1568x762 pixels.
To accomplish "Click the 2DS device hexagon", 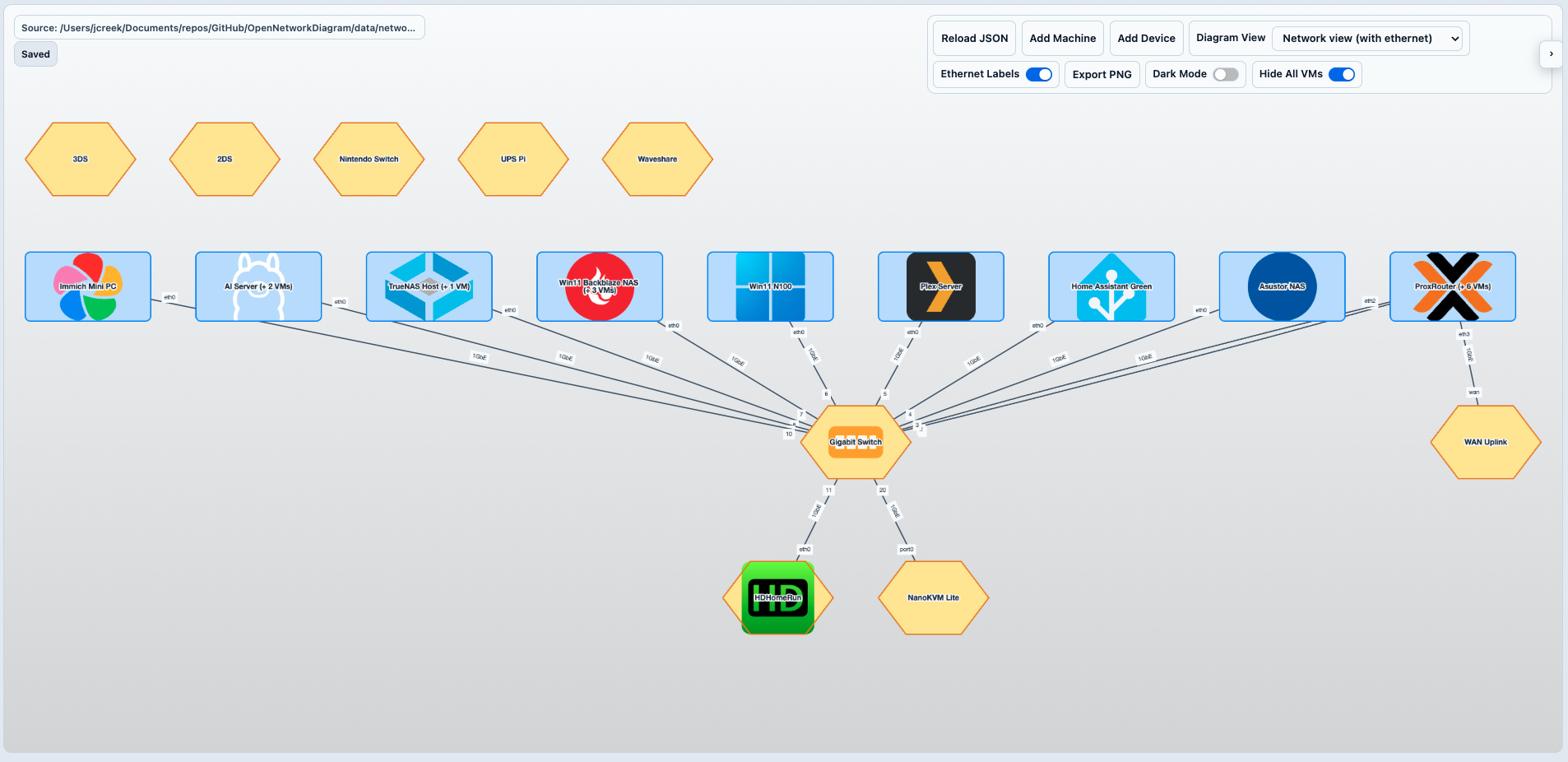I will [225, 159].
